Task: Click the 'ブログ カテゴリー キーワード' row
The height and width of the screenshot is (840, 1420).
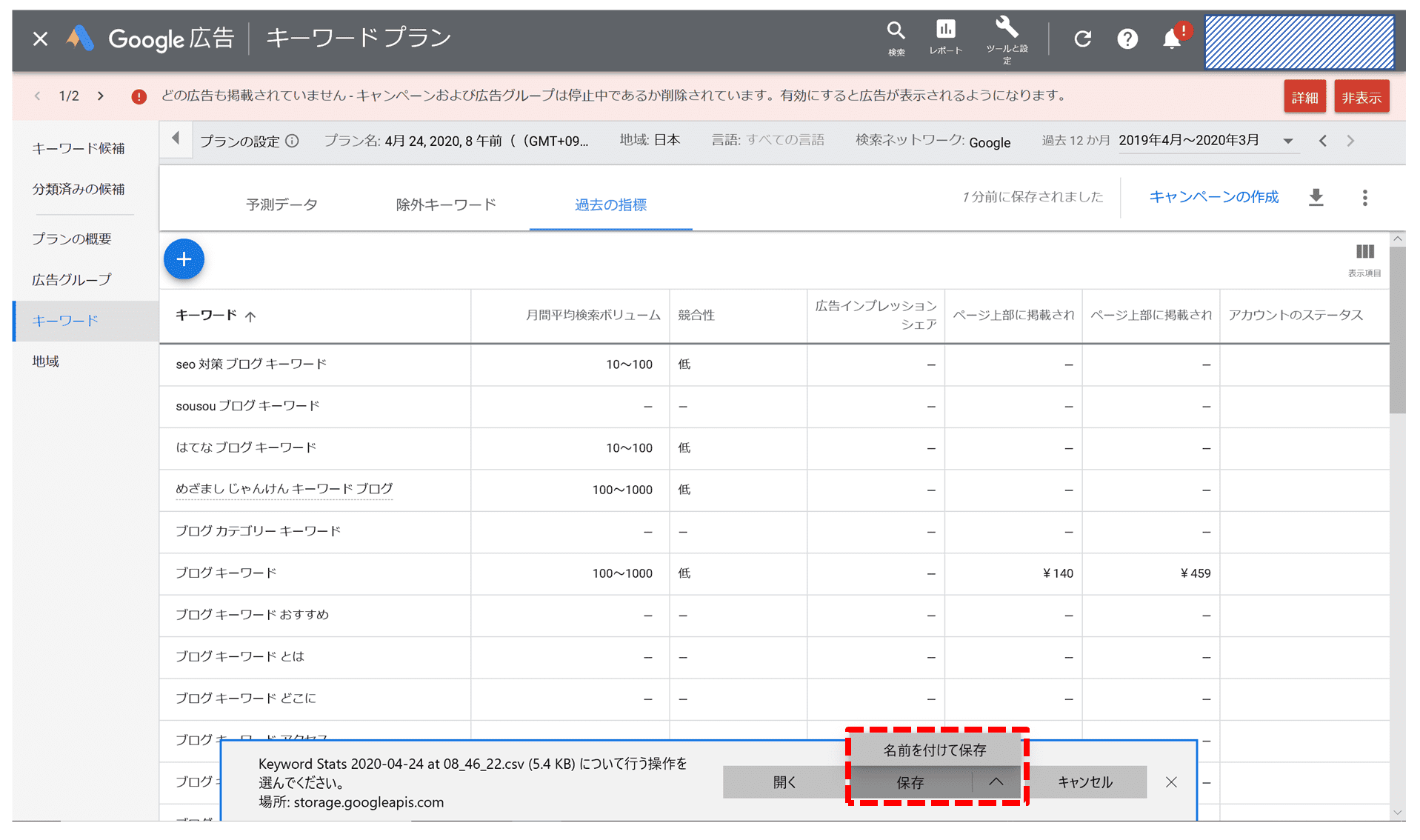Action: (774, 532)
